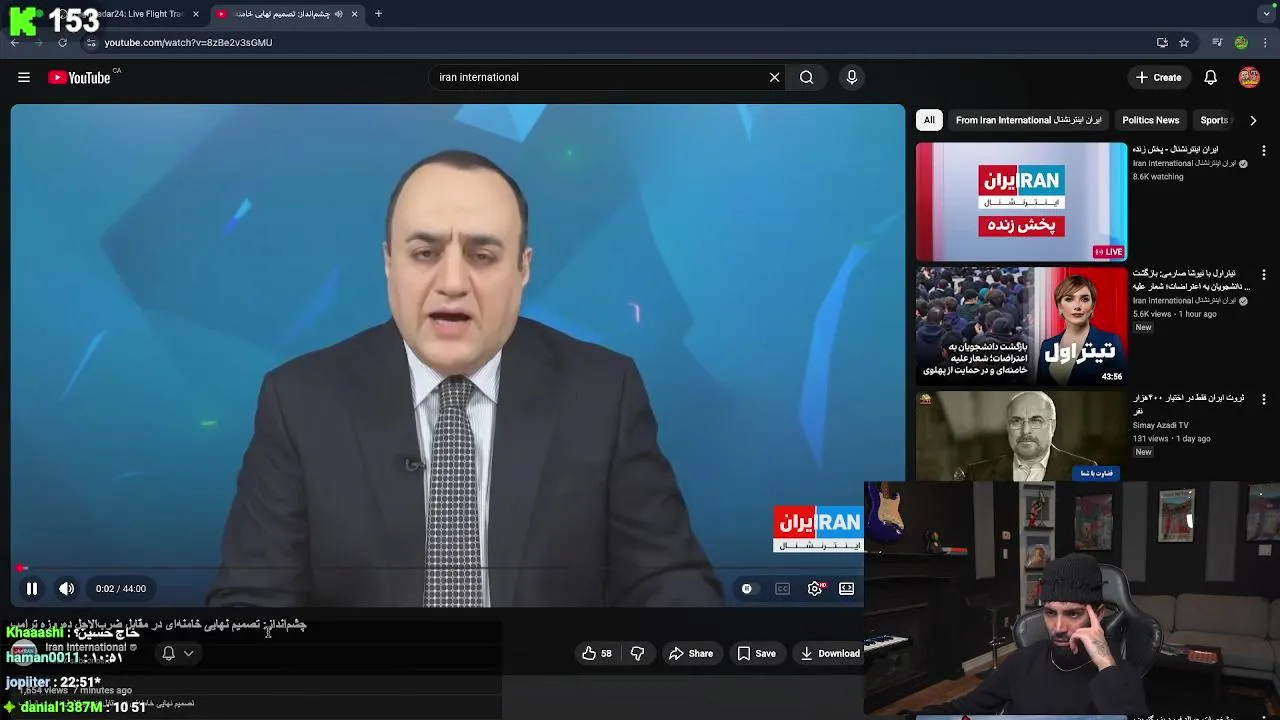Click the install app icon in address bar
This screenshot has width=1280, height=720.
tap(1162, 43)
